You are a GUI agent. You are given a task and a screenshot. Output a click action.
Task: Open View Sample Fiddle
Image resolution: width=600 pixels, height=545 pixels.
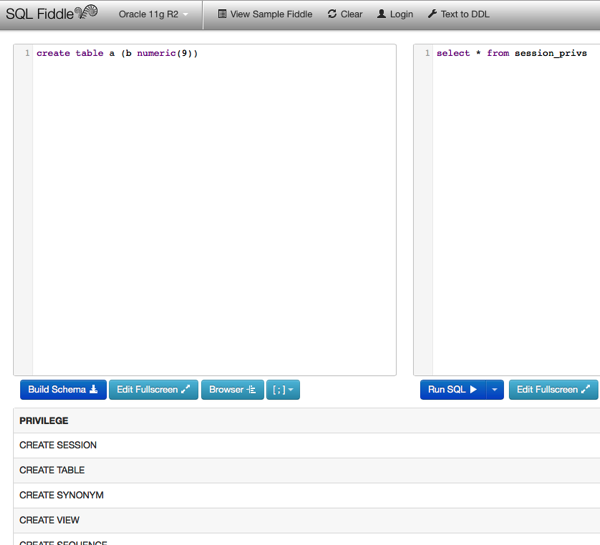point(265,14)
